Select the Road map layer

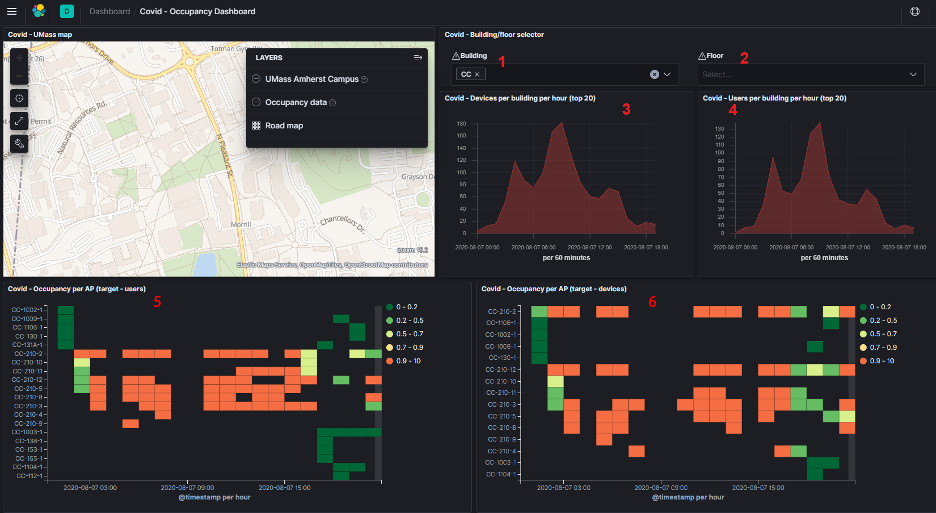(284, 126)
